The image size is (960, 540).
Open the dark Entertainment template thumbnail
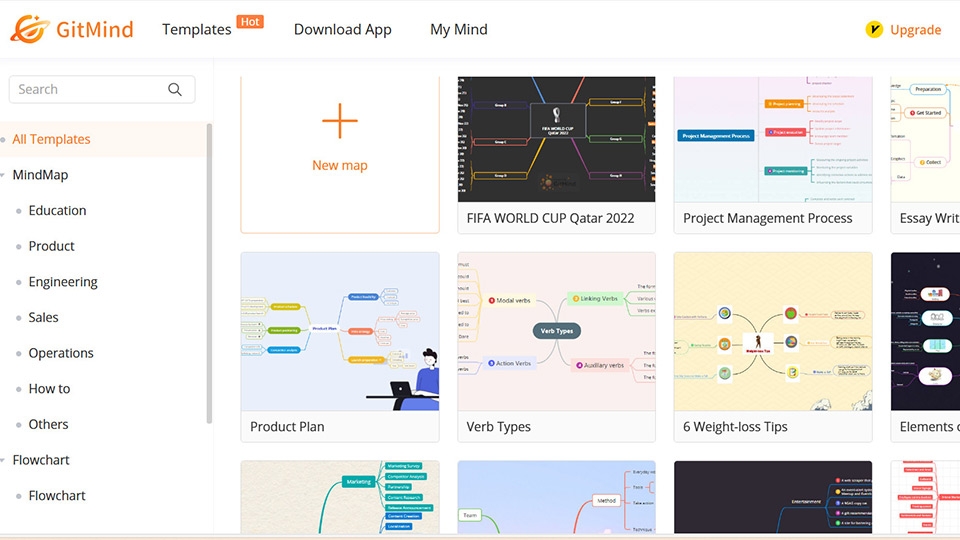click(773, 497)
